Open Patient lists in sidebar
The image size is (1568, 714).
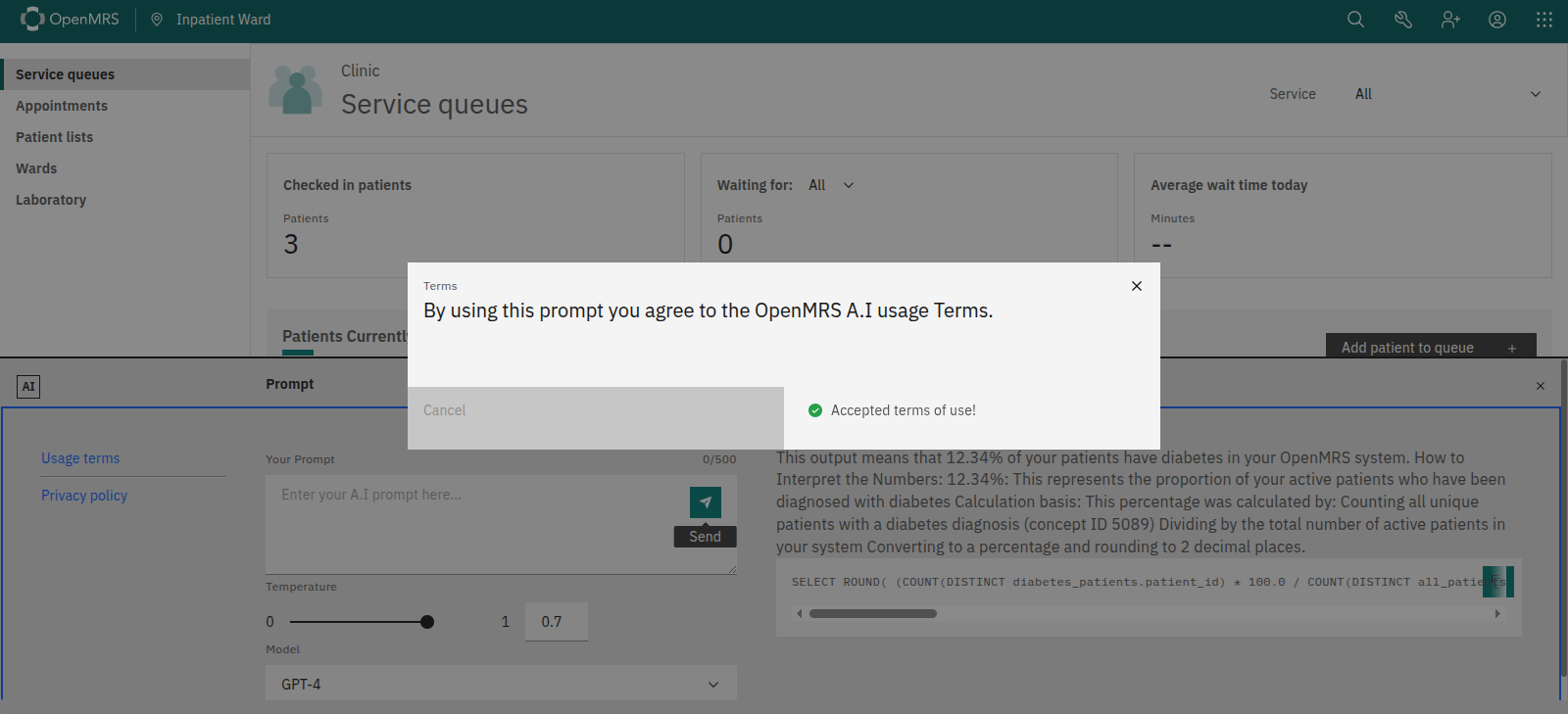(125, 137)
